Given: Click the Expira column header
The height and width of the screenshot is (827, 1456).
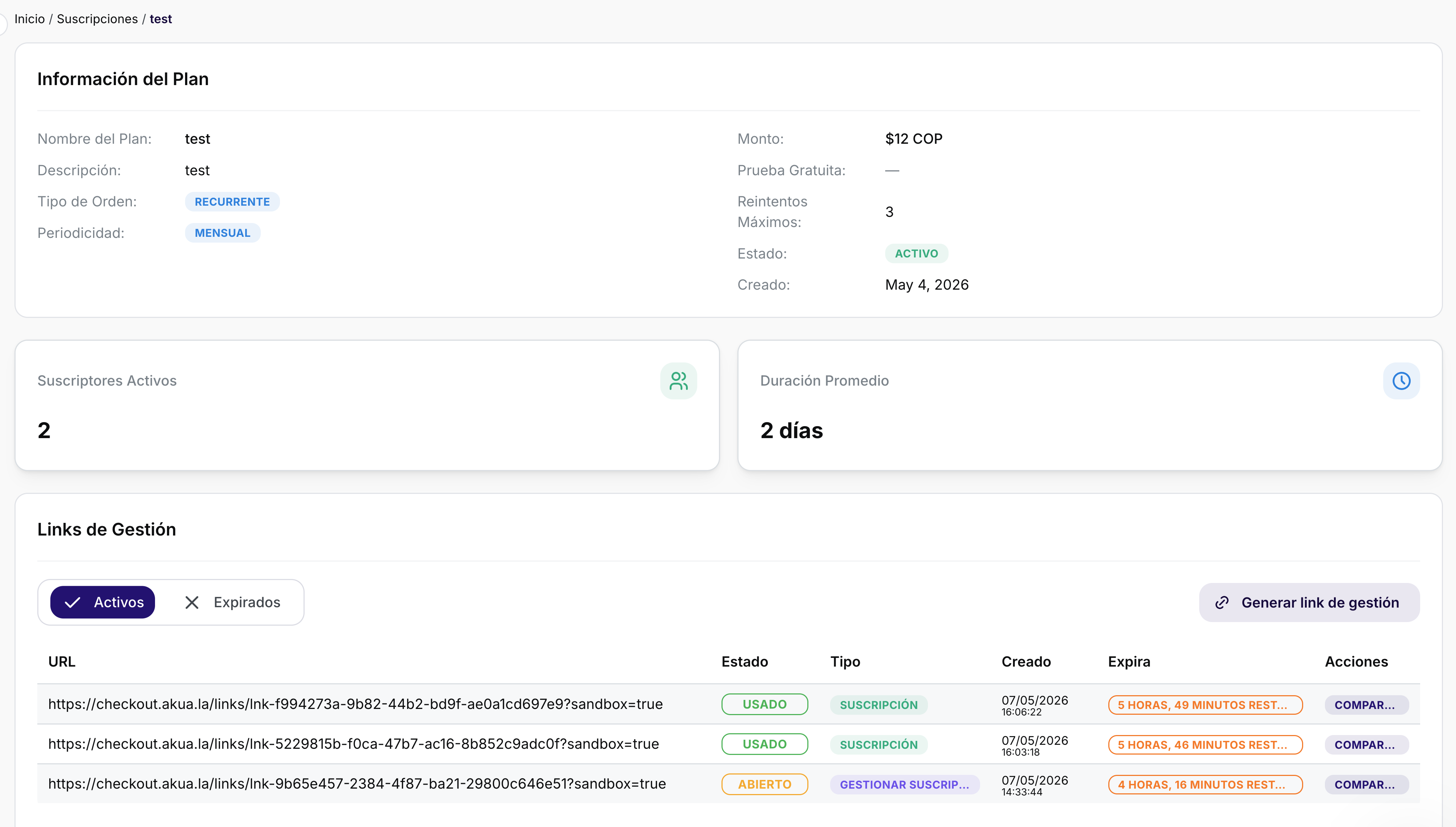Looking at the screenshot, I should click(x=1129, y=662).
